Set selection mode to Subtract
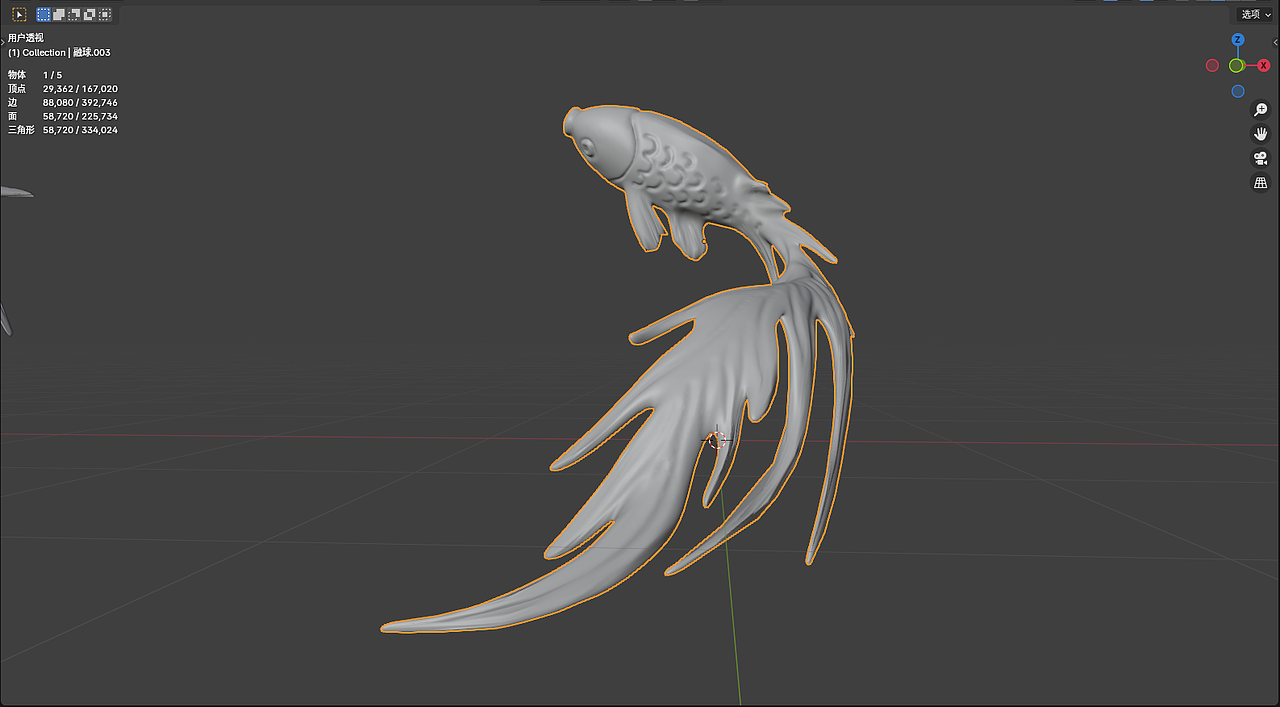 coord(74,15)
